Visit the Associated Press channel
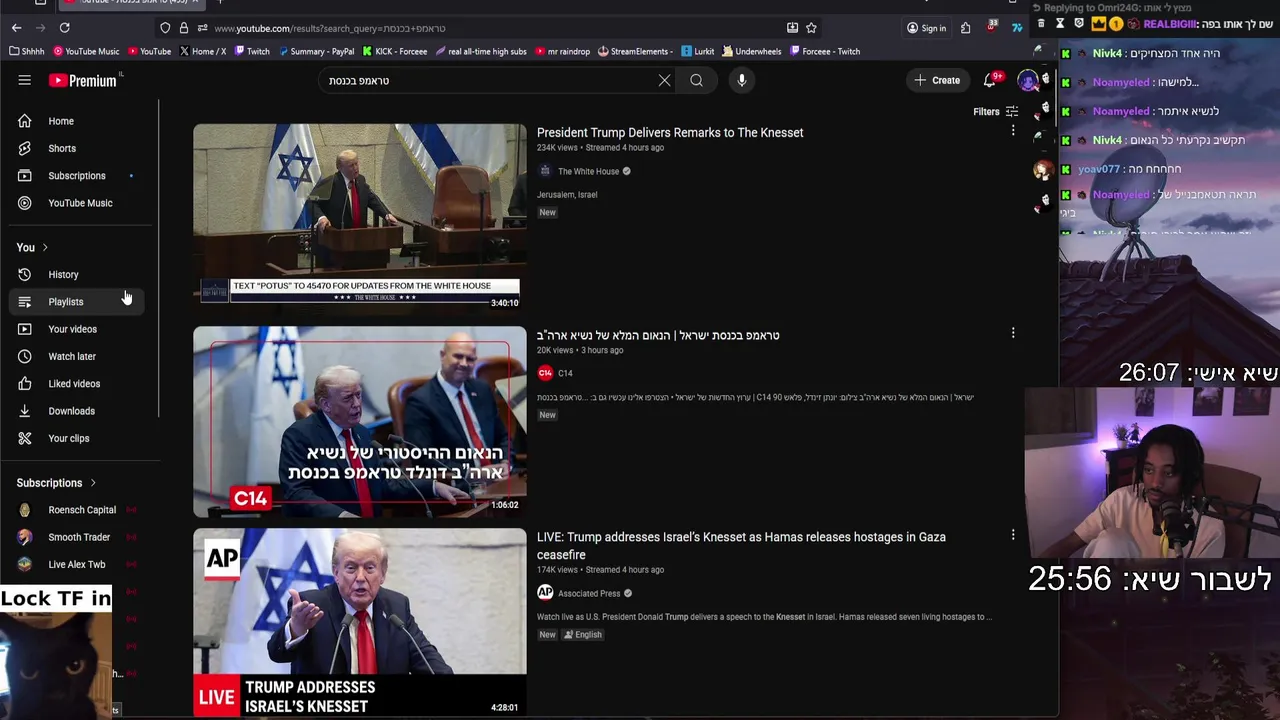Image resolution: width=1280 pixels, height=720 pixels. [x=589, y=593]
